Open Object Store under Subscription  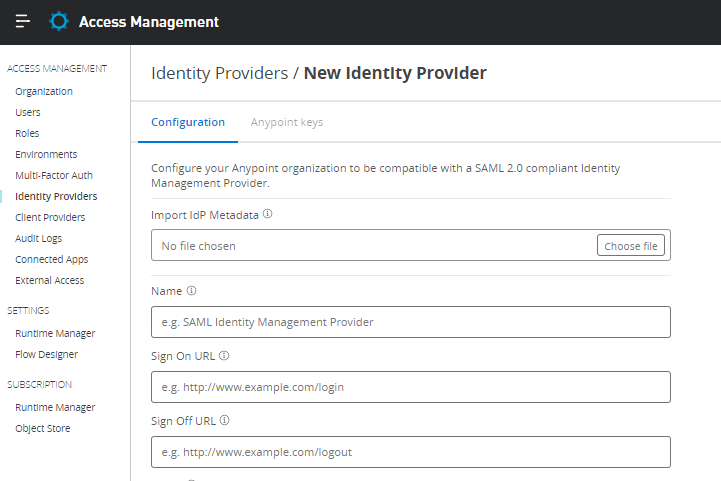click(x=43, y=429)
